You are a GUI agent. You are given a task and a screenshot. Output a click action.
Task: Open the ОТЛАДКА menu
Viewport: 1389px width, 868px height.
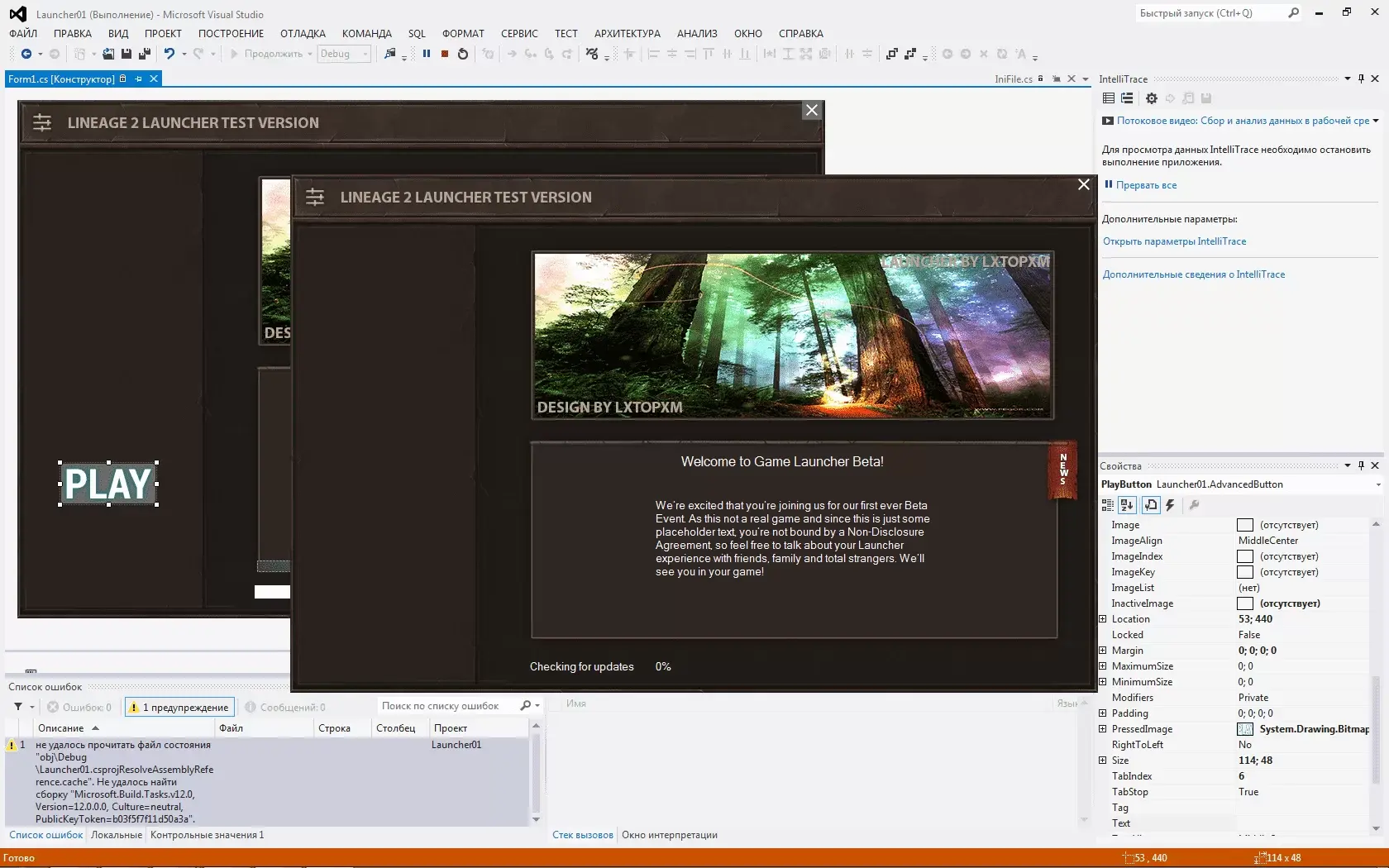click(x=303, y=33)
